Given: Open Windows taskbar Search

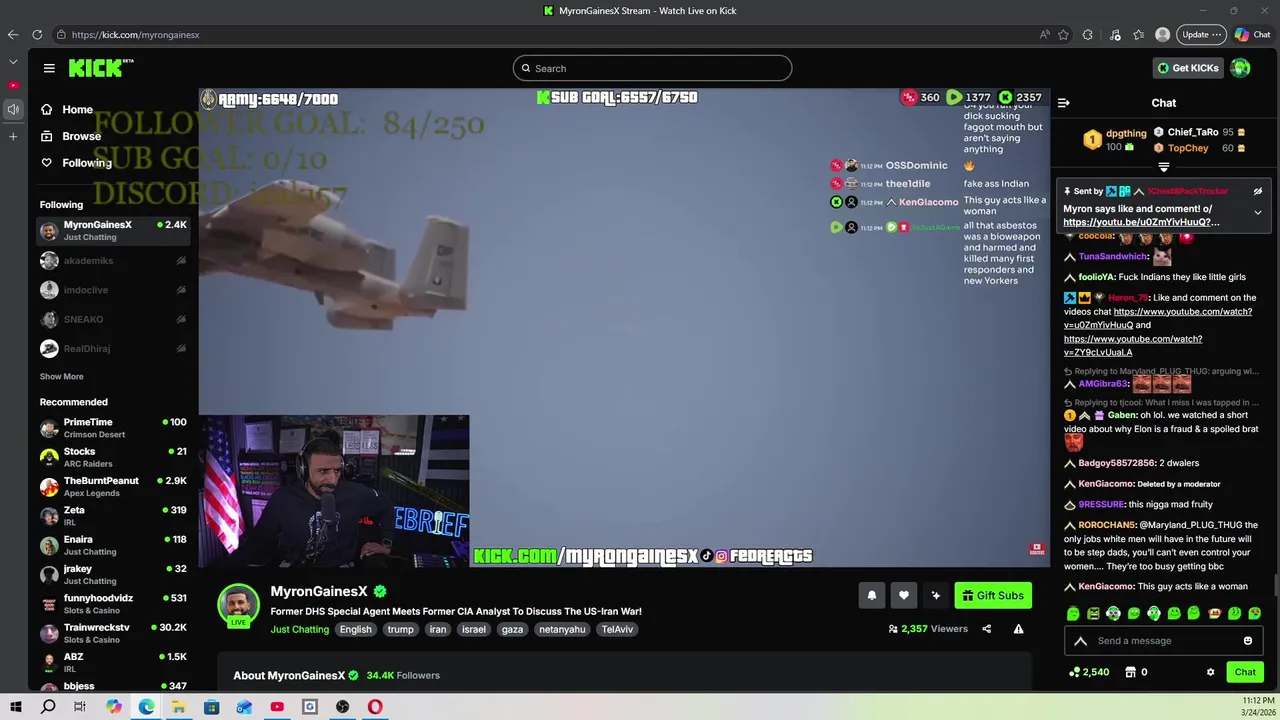Looking at the screenshot, I should point(48,707).
